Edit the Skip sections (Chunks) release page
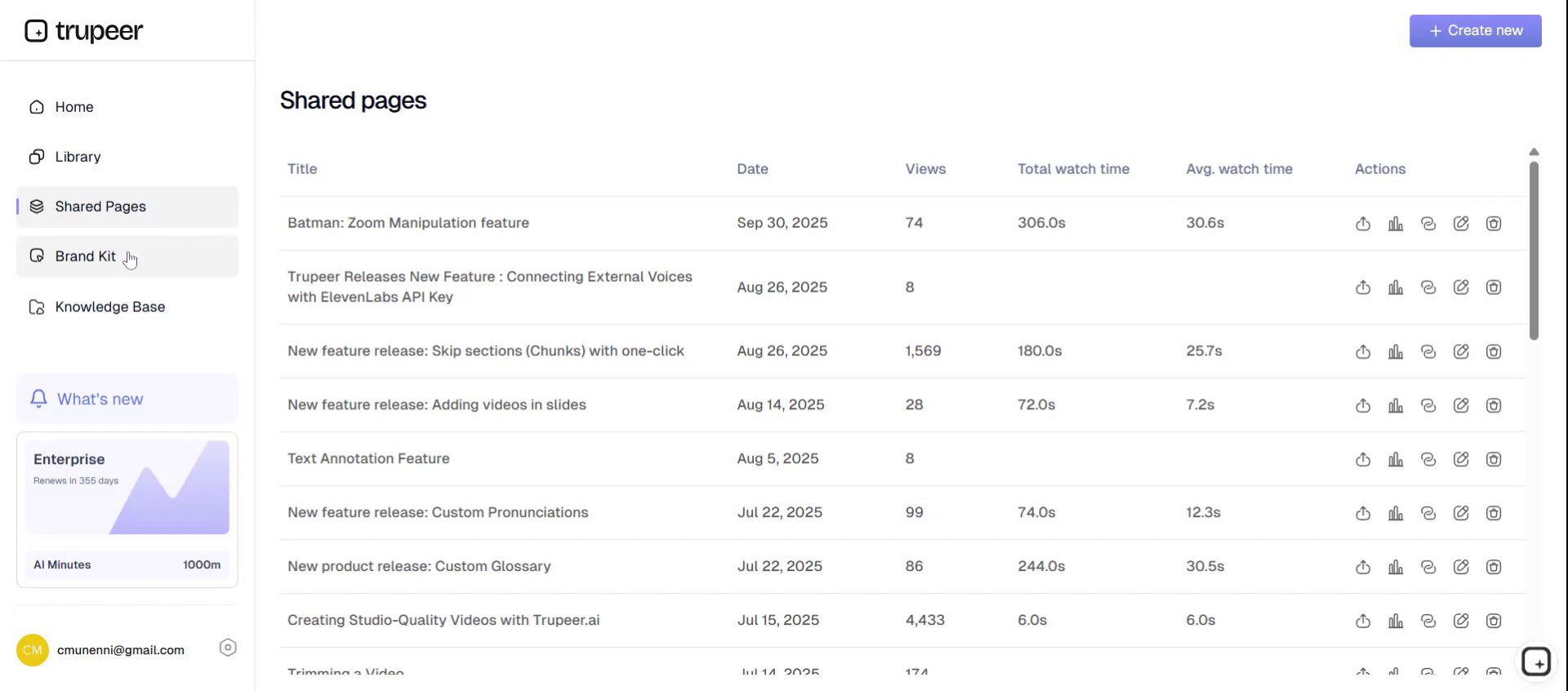1568x691 pixels. 1461,351
